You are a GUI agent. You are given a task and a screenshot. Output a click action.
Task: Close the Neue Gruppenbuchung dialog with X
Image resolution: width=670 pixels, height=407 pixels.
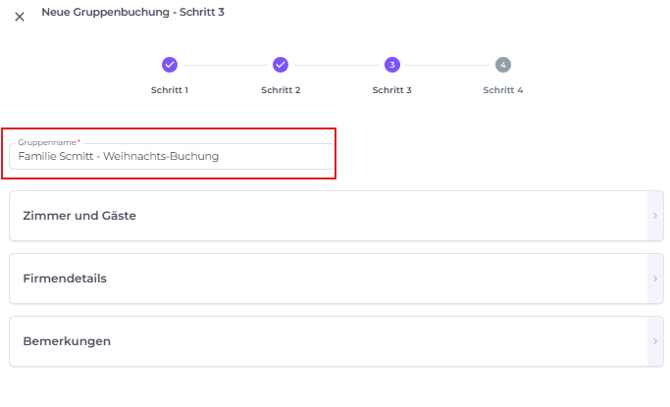click(19, 16)
